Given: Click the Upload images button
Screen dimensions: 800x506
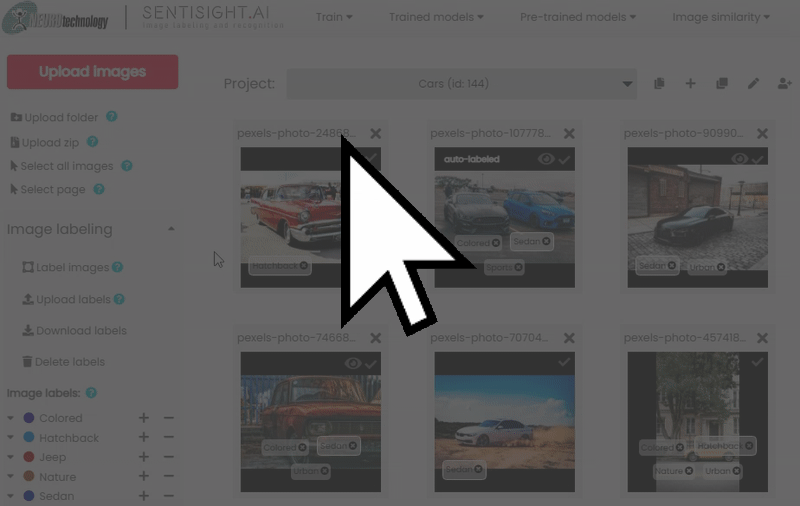Looking at the screenshot, I should pyautogui.click(x=92, y=72).
